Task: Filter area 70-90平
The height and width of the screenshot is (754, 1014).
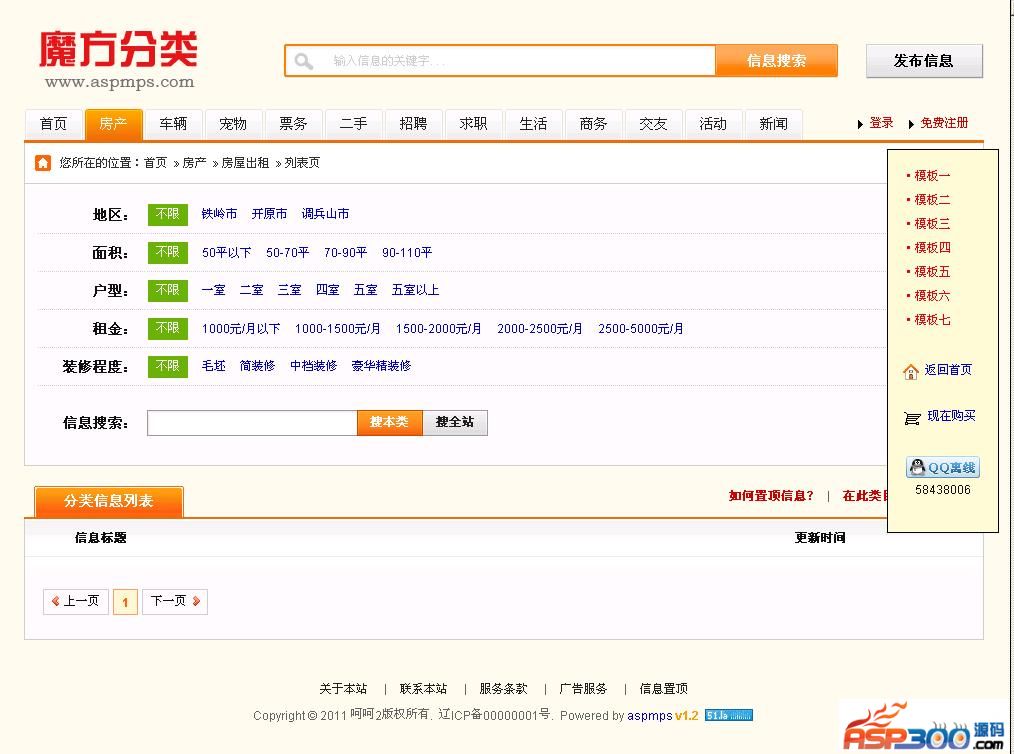Action: point(345,252)
